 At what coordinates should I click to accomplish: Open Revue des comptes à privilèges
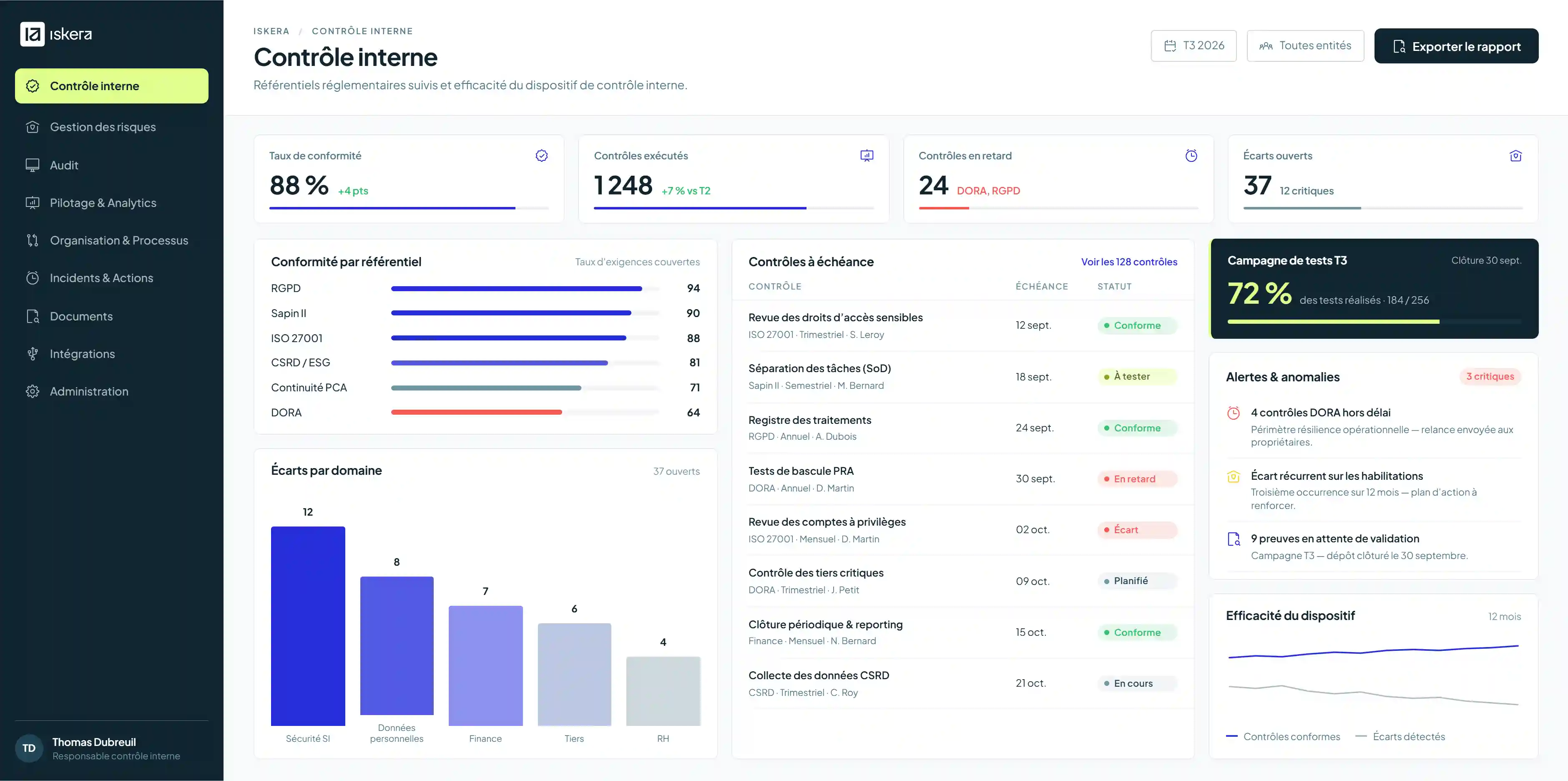click(x=962, y=530)
